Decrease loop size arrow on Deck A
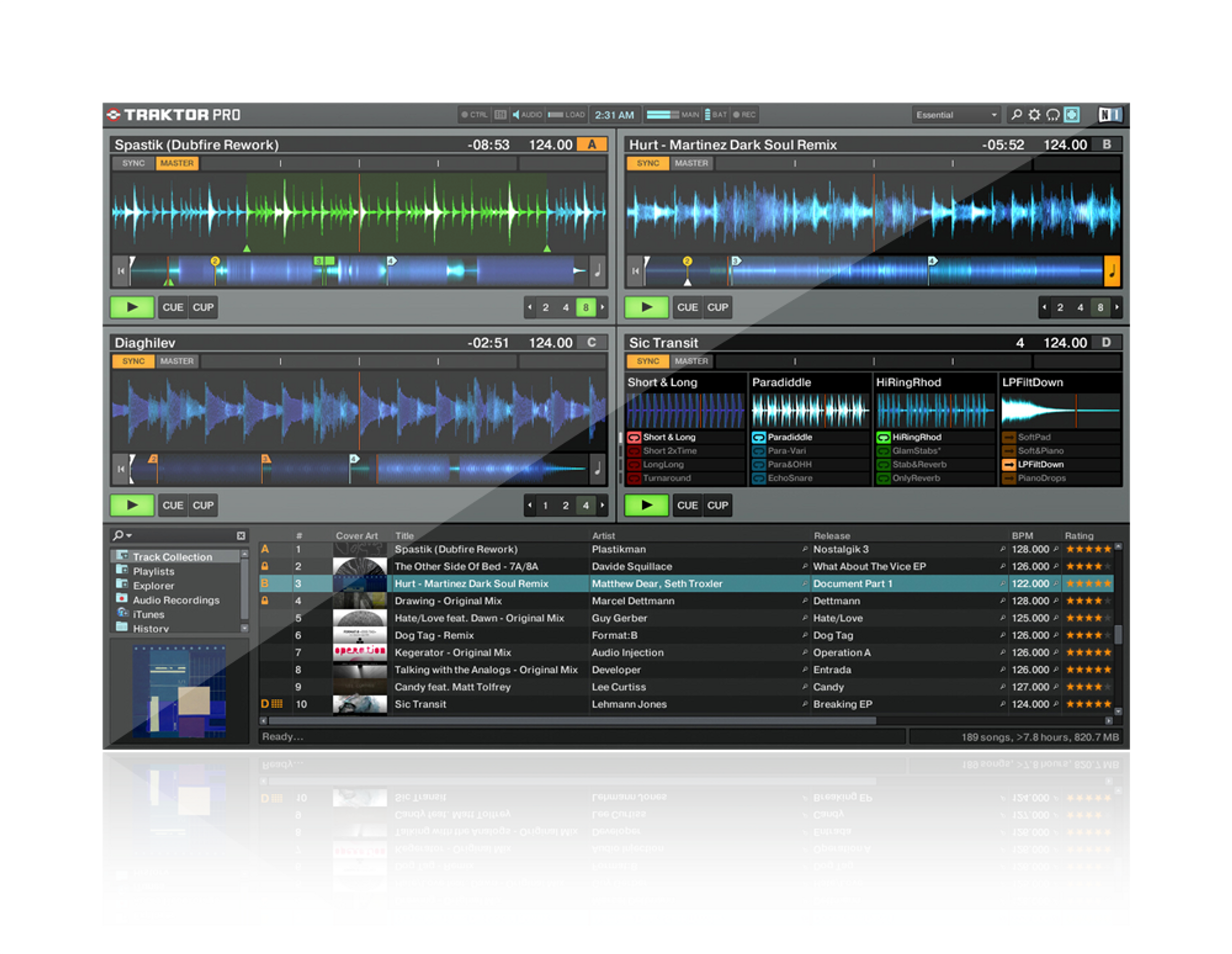The image size is (1232, 954). click(x=530, y=307)
